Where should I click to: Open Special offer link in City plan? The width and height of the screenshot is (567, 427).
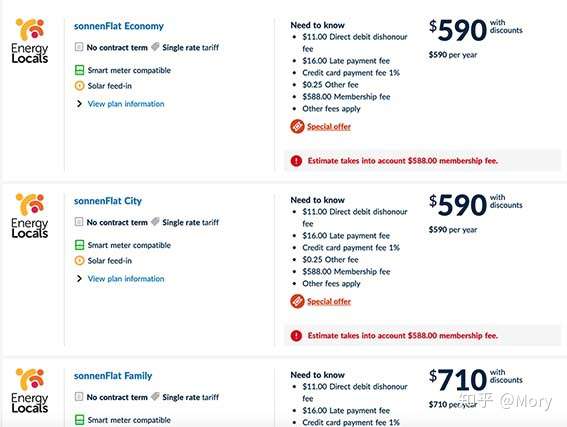(329, 302)
